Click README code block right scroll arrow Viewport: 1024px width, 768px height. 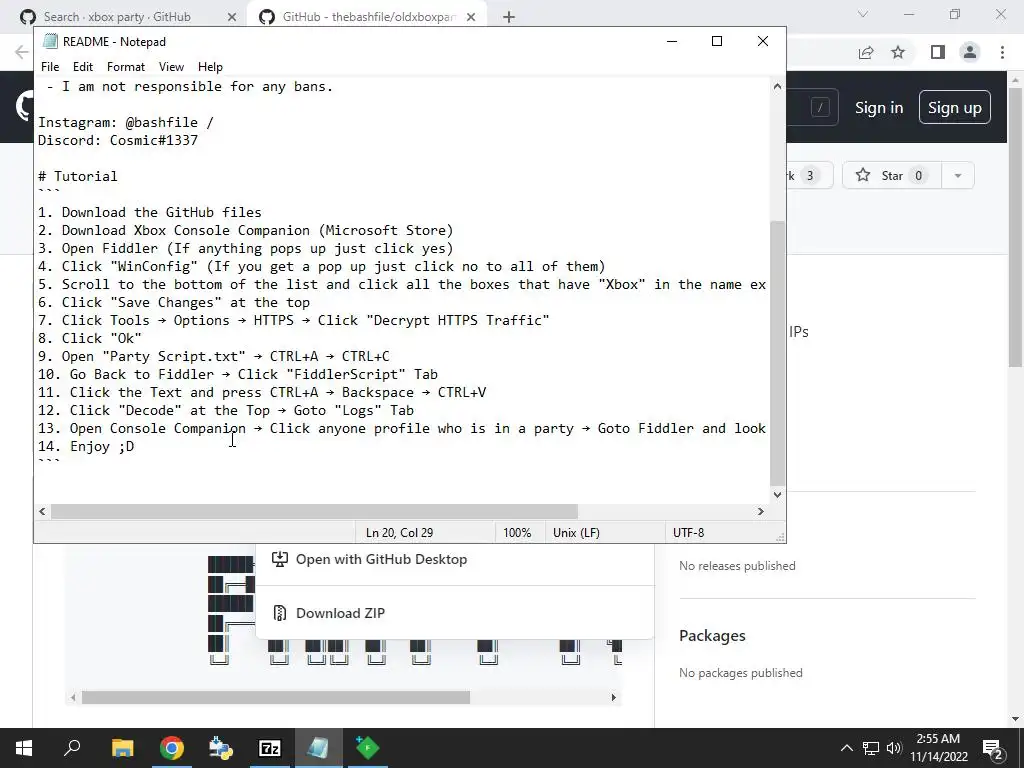(x=613, y=697)
